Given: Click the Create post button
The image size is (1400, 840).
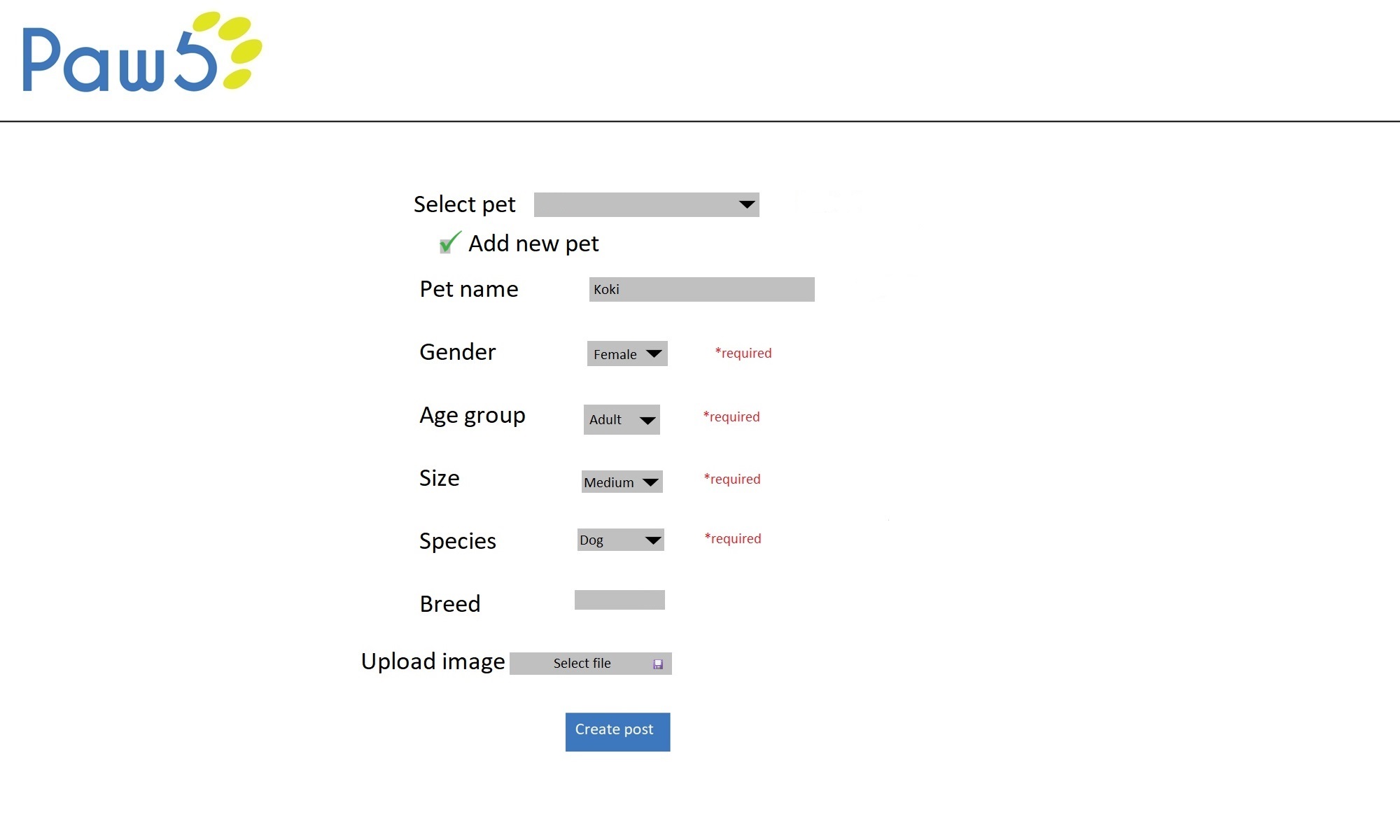Looking at the screenshot, I should tap(617, 731).
